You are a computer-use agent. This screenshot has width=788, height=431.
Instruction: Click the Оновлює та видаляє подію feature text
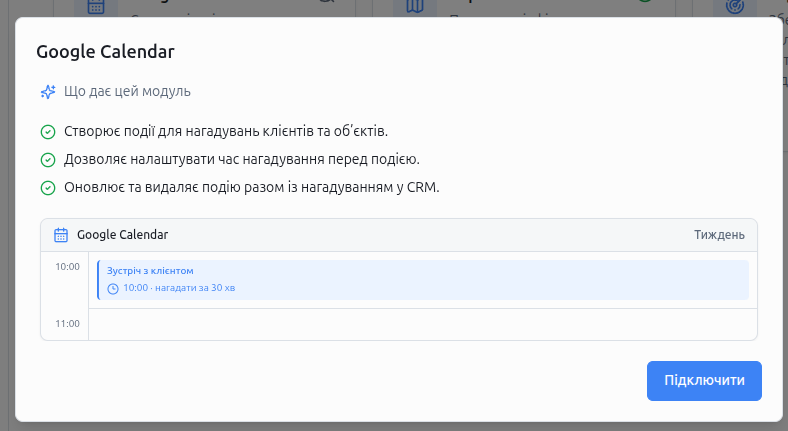click(x=251, y=187)
